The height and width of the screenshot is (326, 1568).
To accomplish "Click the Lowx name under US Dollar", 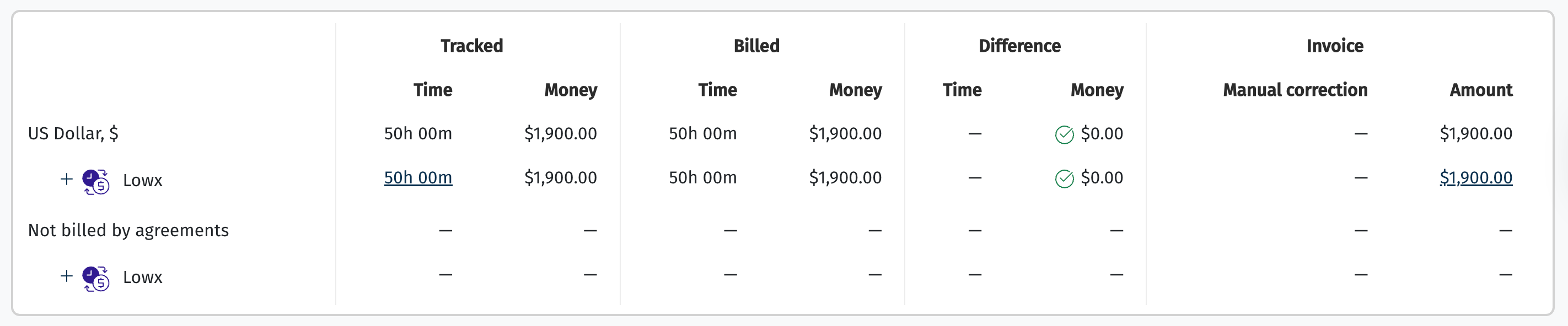I will point(142,180).
